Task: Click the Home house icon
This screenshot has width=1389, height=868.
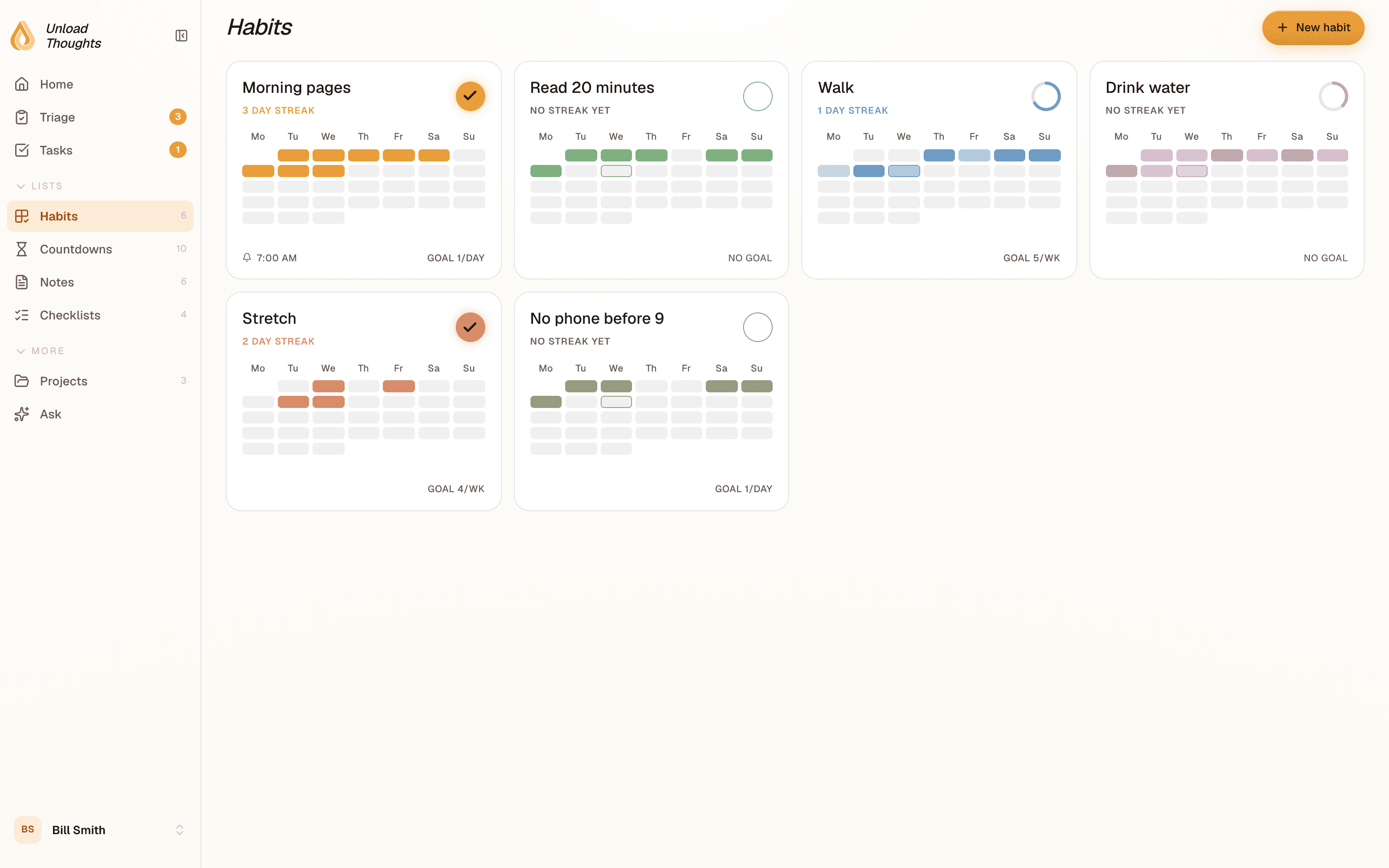Action: (x=22, y=84)
